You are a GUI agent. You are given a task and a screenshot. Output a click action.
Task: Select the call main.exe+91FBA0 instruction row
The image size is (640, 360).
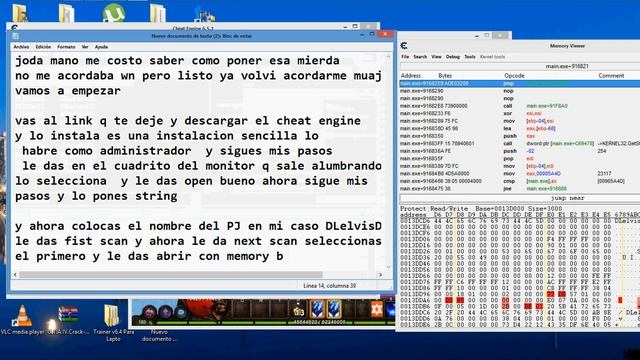point(520,106)
